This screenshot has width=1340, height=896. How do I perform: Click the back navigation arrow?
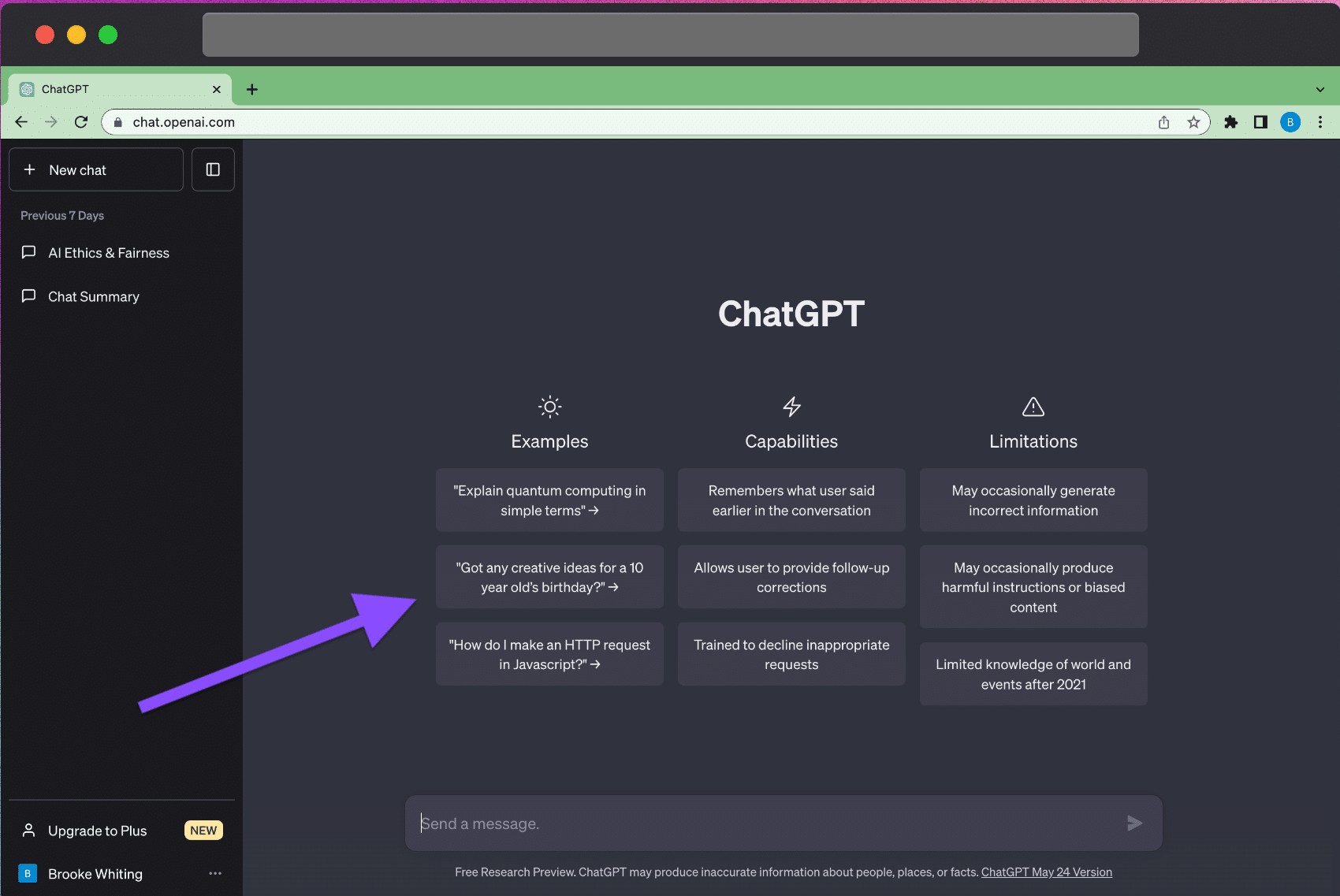20,121
